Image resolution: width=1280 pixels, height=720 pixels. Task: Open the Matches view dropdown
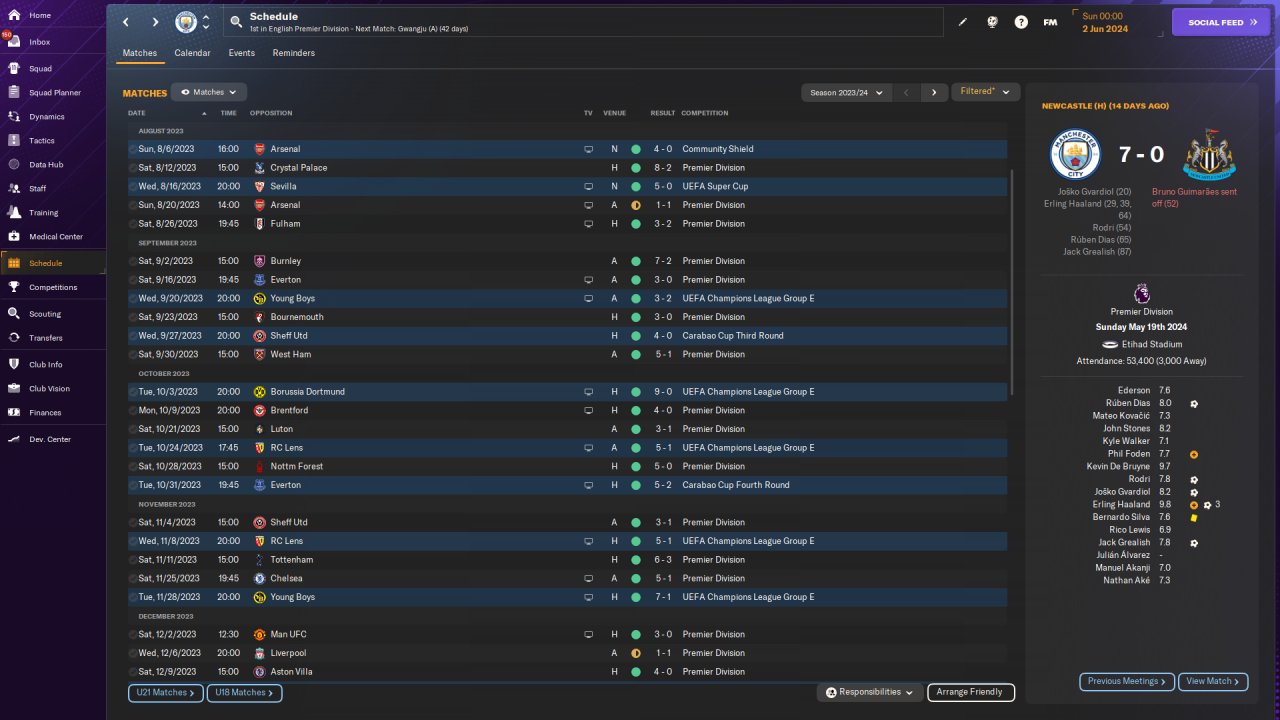(209, 92)
